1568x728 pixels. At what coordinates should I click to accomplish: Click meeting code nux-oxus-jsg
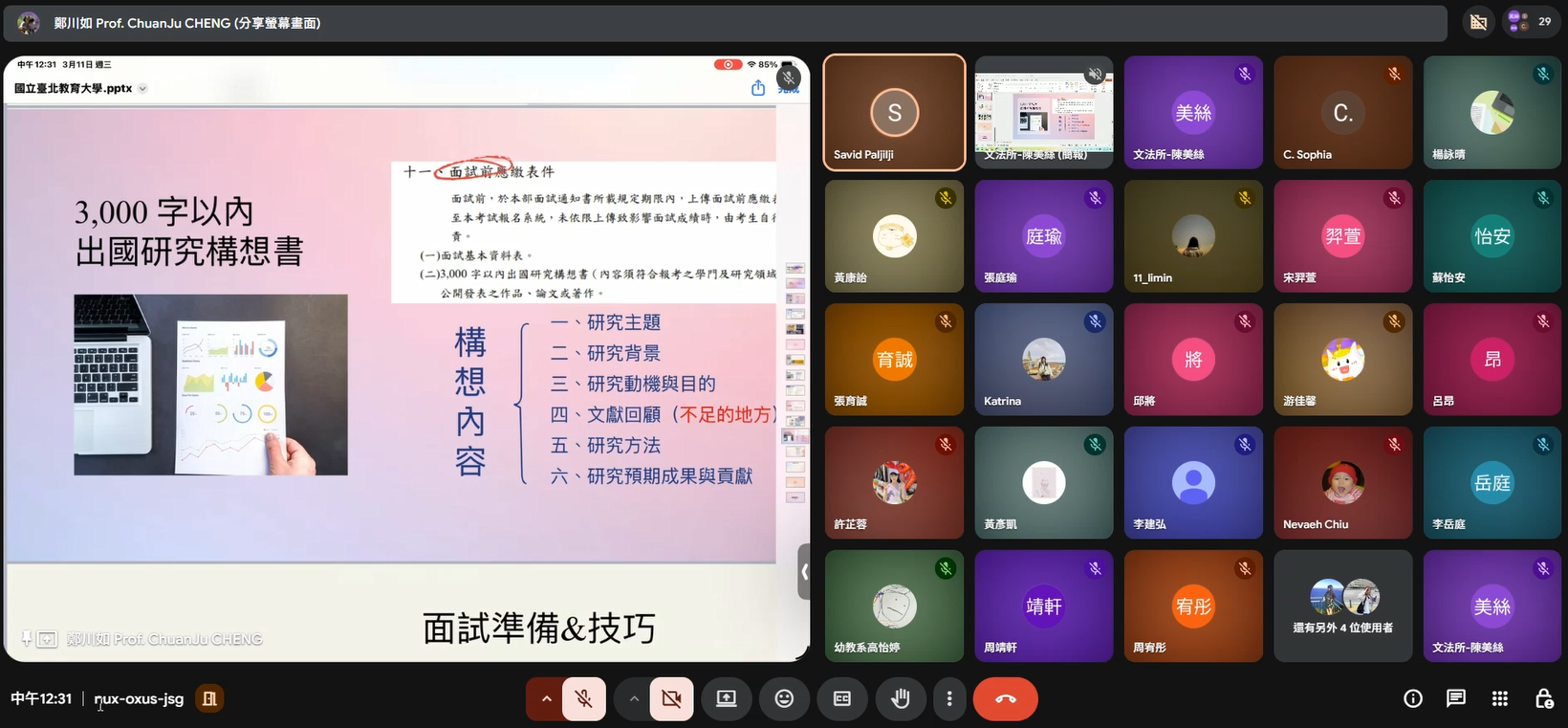pos(139,699)
